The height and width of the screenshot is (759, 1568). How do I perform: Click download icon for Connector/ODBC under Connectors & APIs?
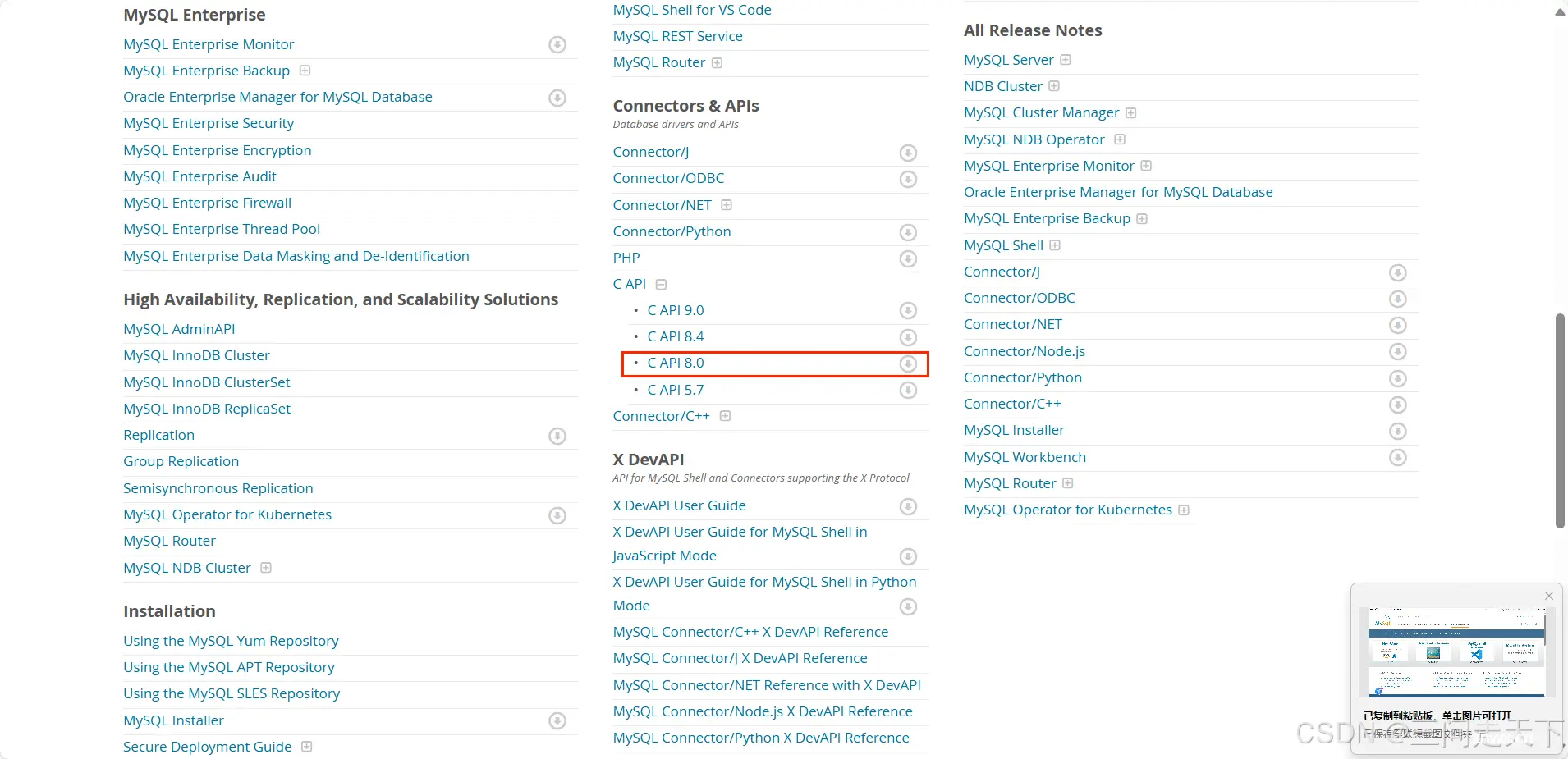pyautogui.click(x=908, y=179)
